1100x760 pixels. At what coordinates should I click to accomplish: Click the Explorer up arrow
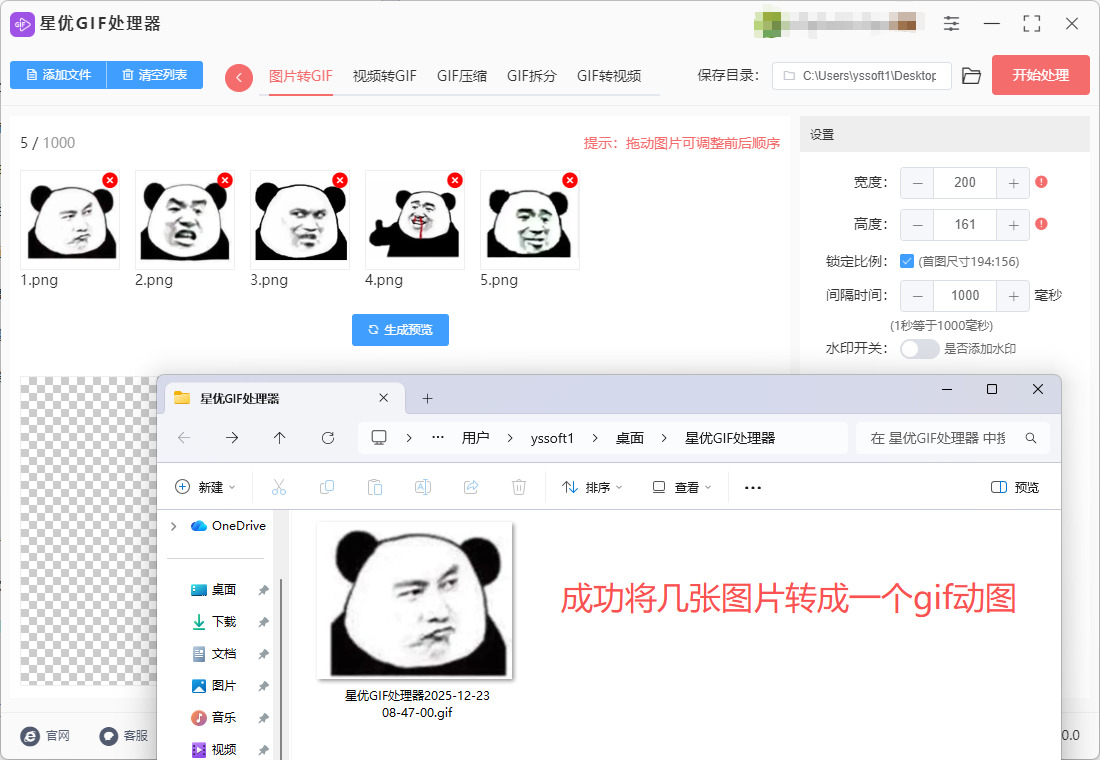point(279,438)
